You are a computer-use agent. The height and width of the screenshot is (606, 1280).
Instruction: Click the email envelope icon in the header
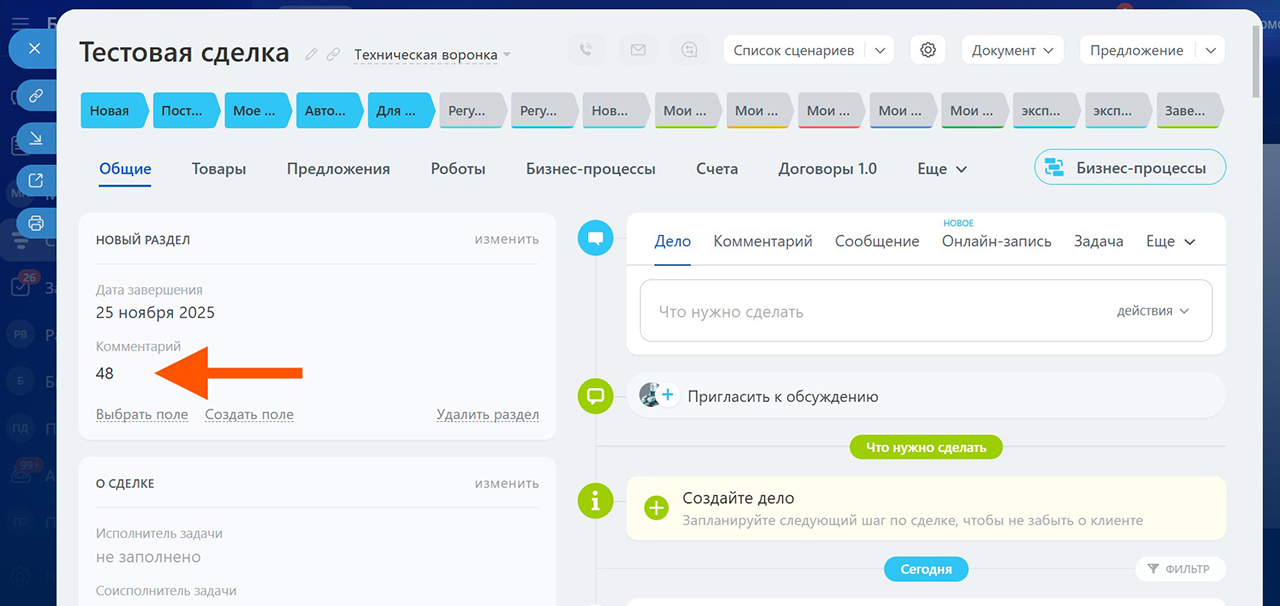pos(638,50)
